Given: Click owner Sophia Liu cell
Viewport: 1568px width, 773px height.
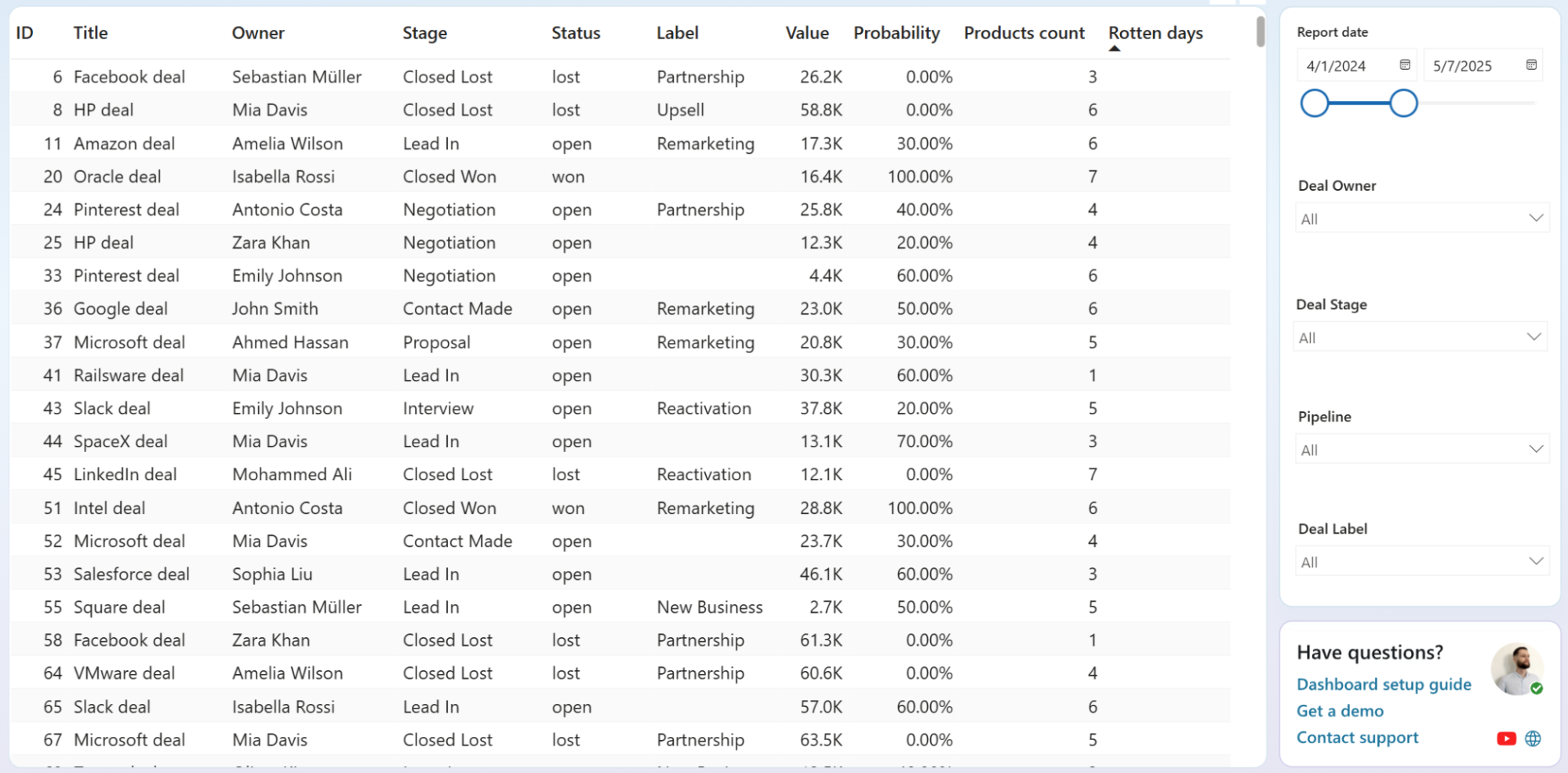Looking at the screenshot, I should tap(272, 574).
